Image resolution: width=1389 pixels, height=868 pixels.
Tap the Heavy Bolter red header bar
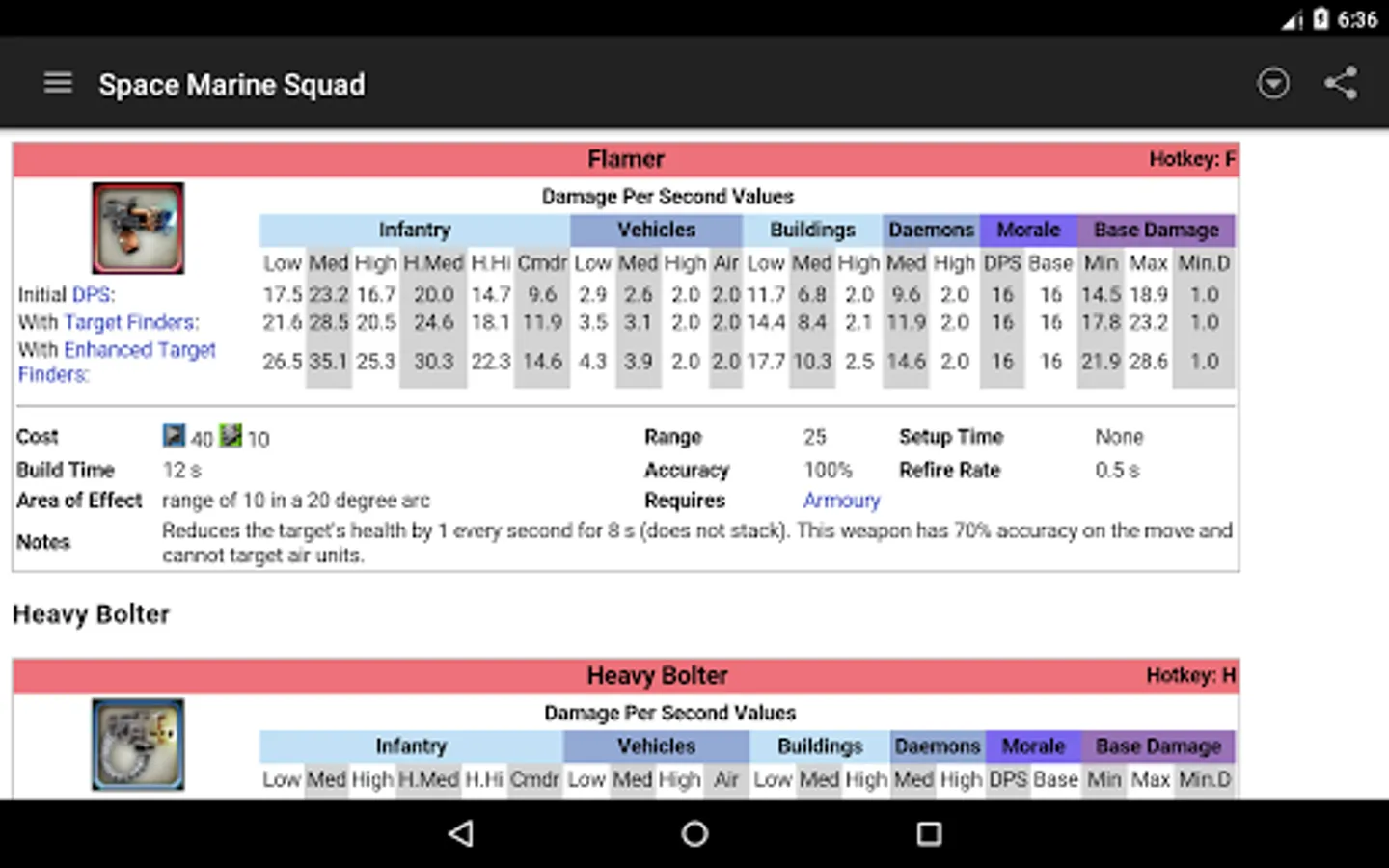tap(626, 675)
